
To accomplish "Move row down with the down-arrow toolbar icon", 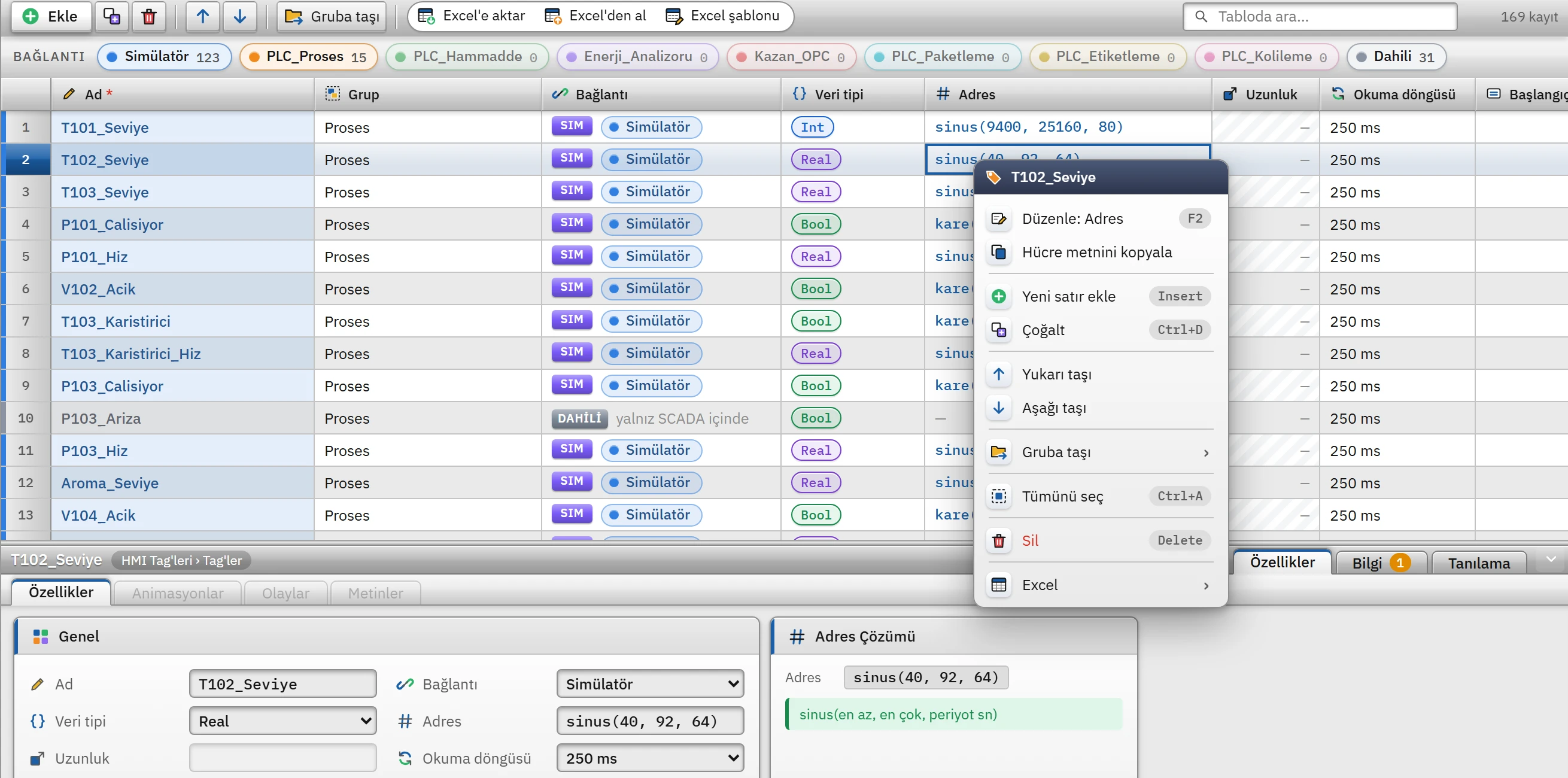I will click(x=240, y=16).
